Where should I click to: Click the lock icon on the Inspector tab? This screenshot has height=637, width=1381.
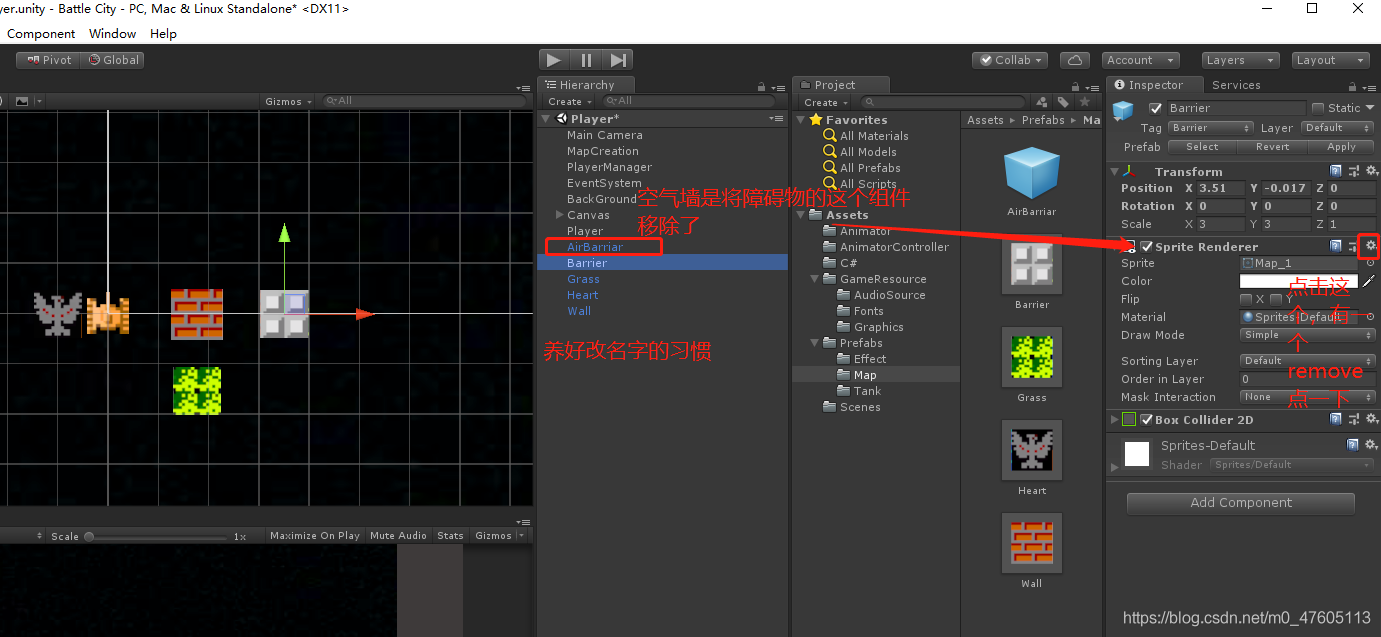coord(1352,85)
